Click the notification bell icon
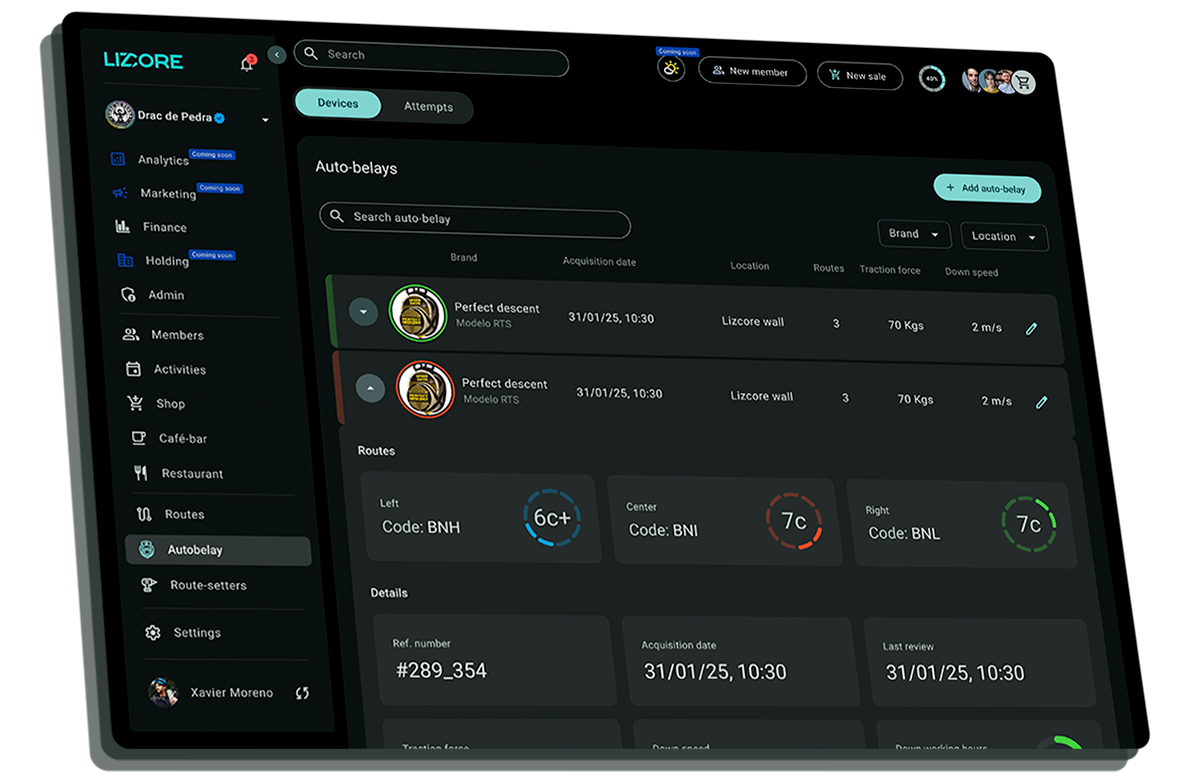1200x780 pixels. tap(246, 65)
